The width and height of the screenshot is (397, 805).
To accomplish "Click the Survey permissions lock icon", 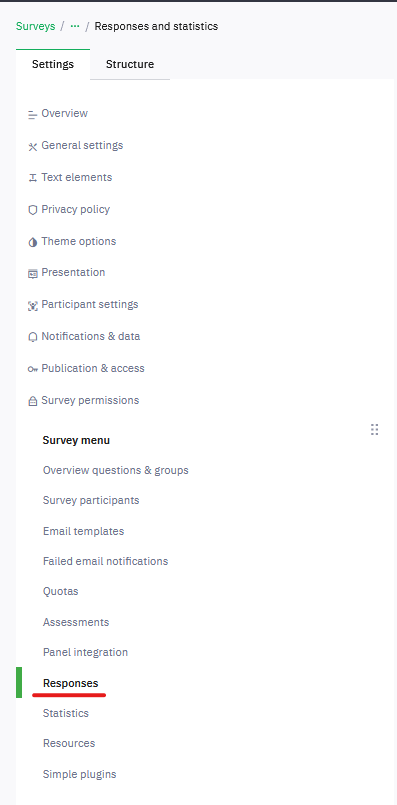I will click(33, 401).
